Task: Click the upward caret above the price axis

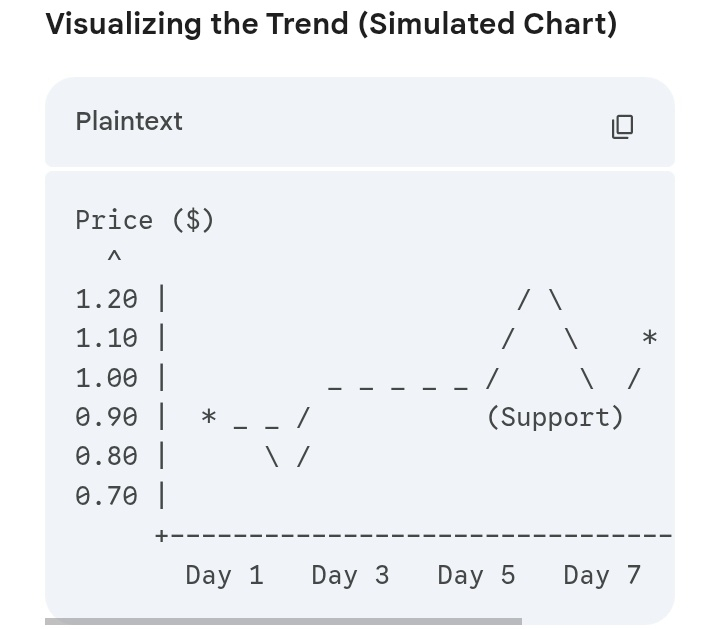Action: pos(114,258)
